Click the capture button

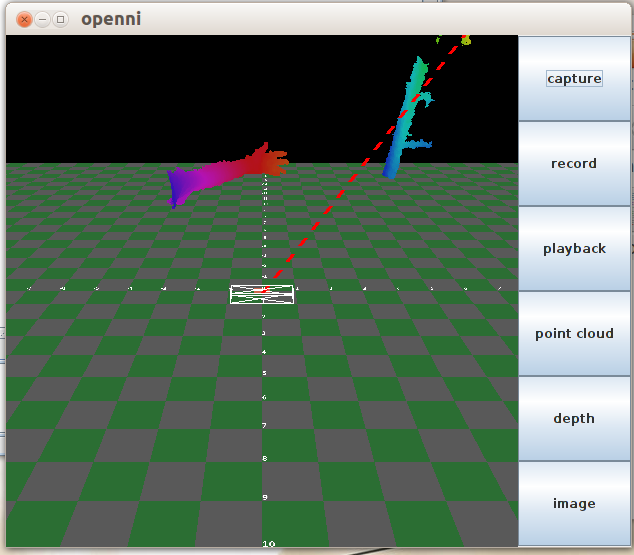(x=574, y=78)
